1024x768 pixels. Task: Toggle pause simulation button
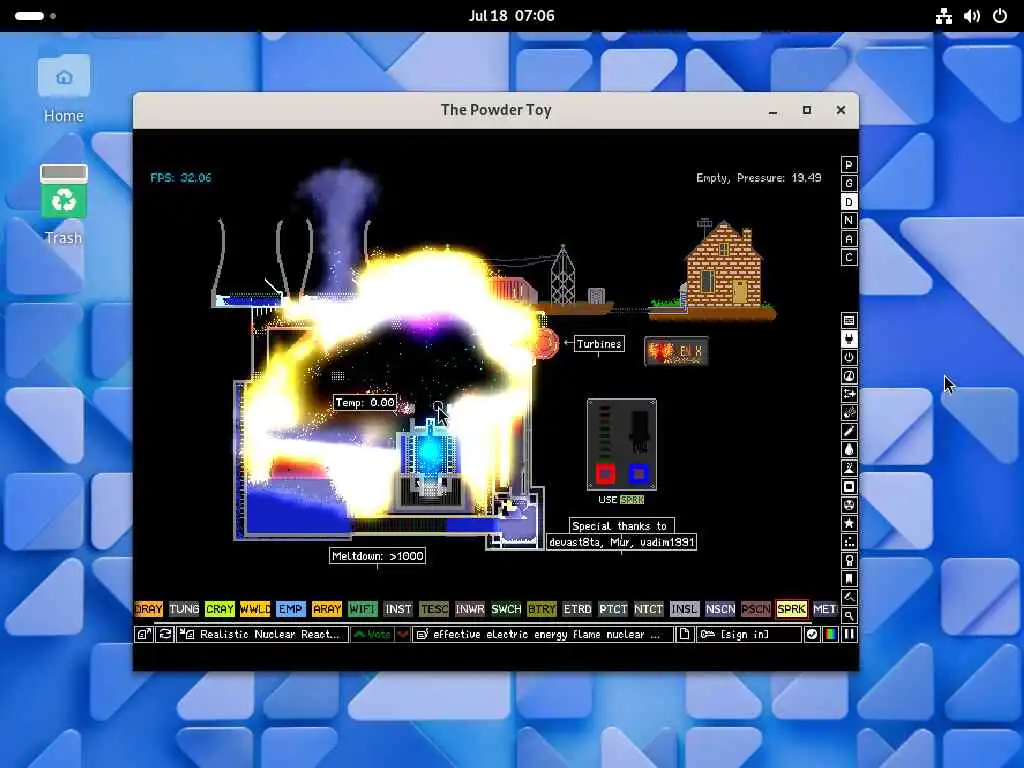849,634
